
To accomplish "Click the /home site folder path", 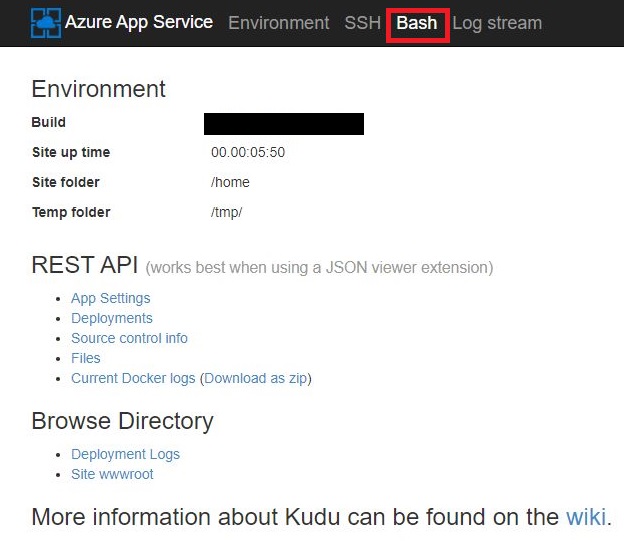I will click(230, 182).
